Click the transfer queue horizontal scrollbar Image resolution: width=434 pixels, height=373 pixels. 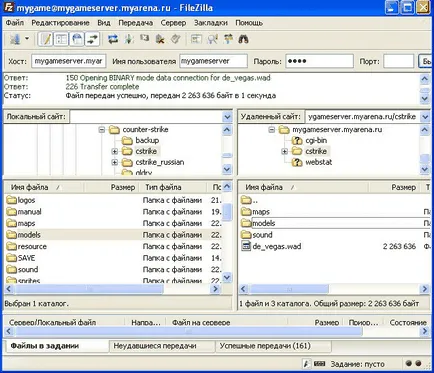point(189,331)
